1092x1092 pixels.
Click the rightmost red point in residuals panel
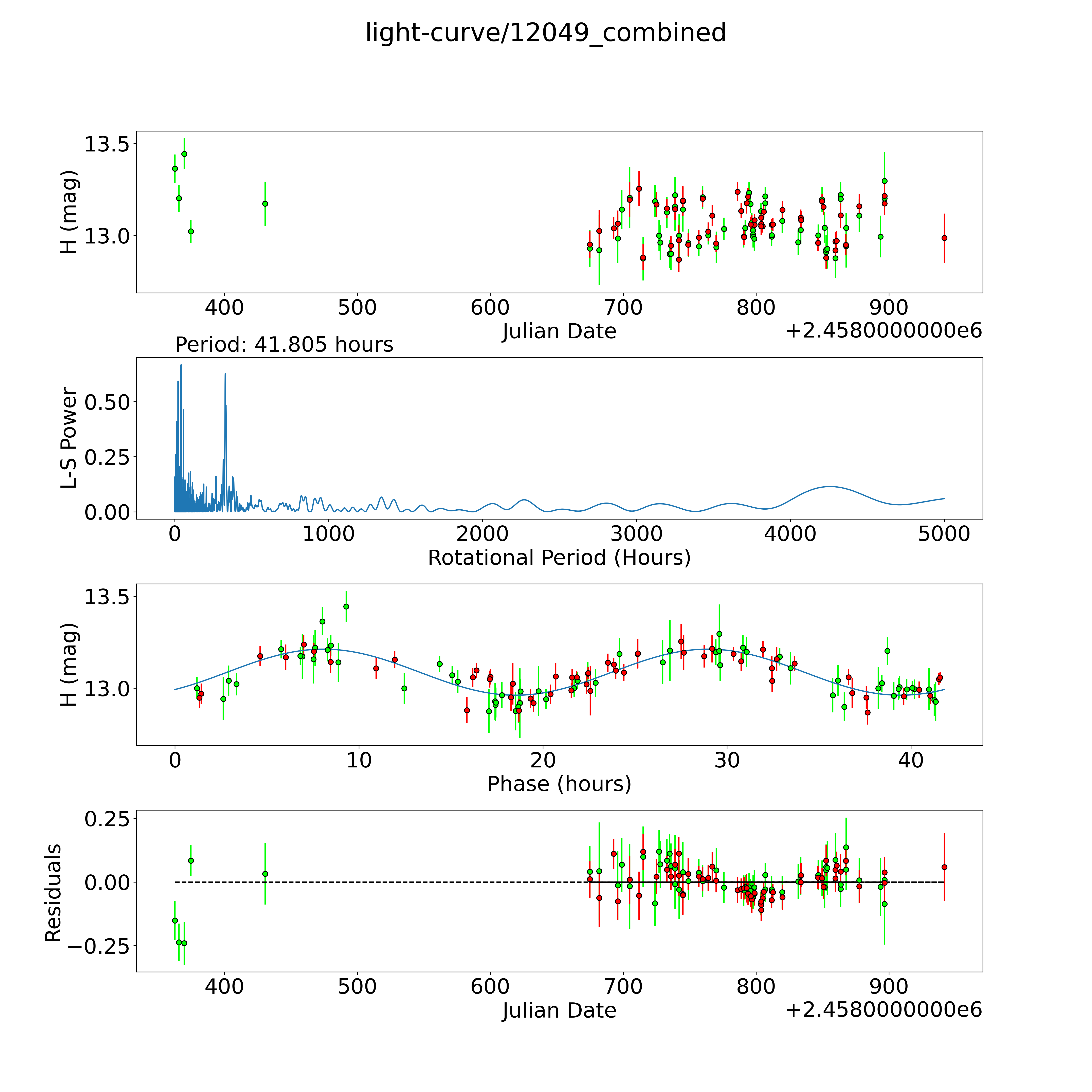click(x=944, y=867)
